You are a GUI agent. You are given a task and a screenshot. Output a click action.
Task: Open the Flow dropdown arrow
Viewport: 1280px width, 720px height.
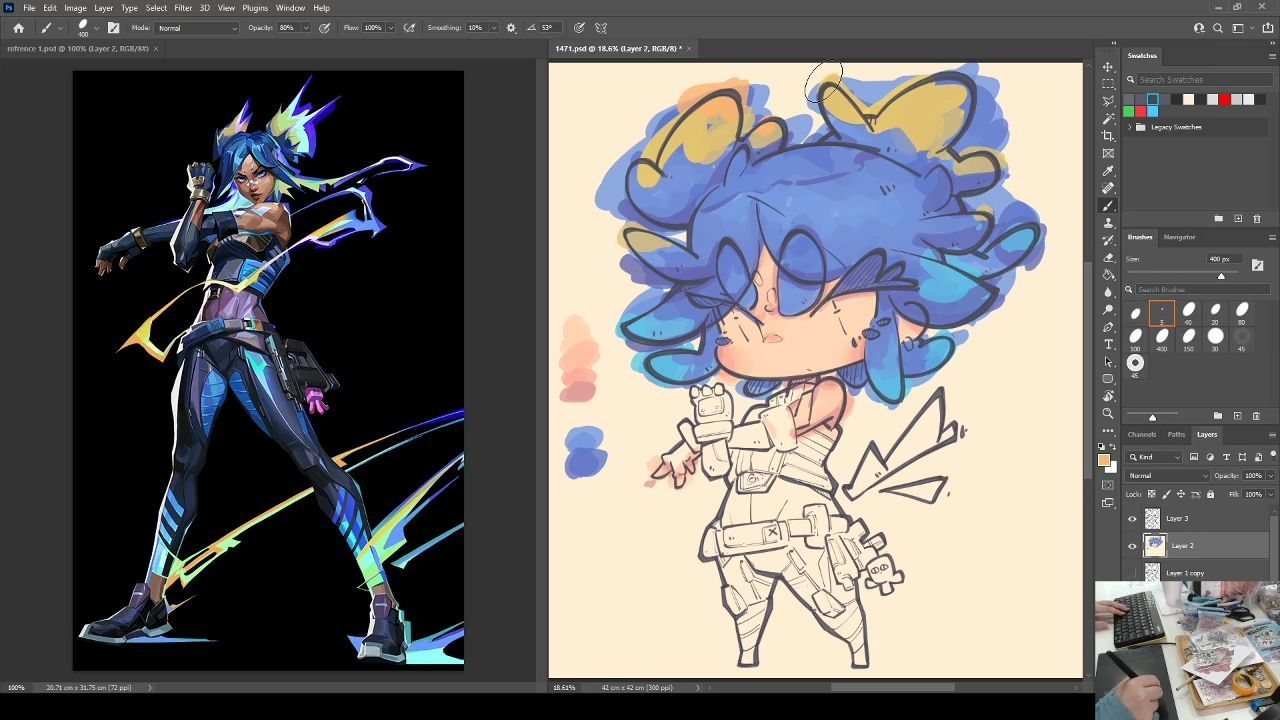[x=390, y=28]
